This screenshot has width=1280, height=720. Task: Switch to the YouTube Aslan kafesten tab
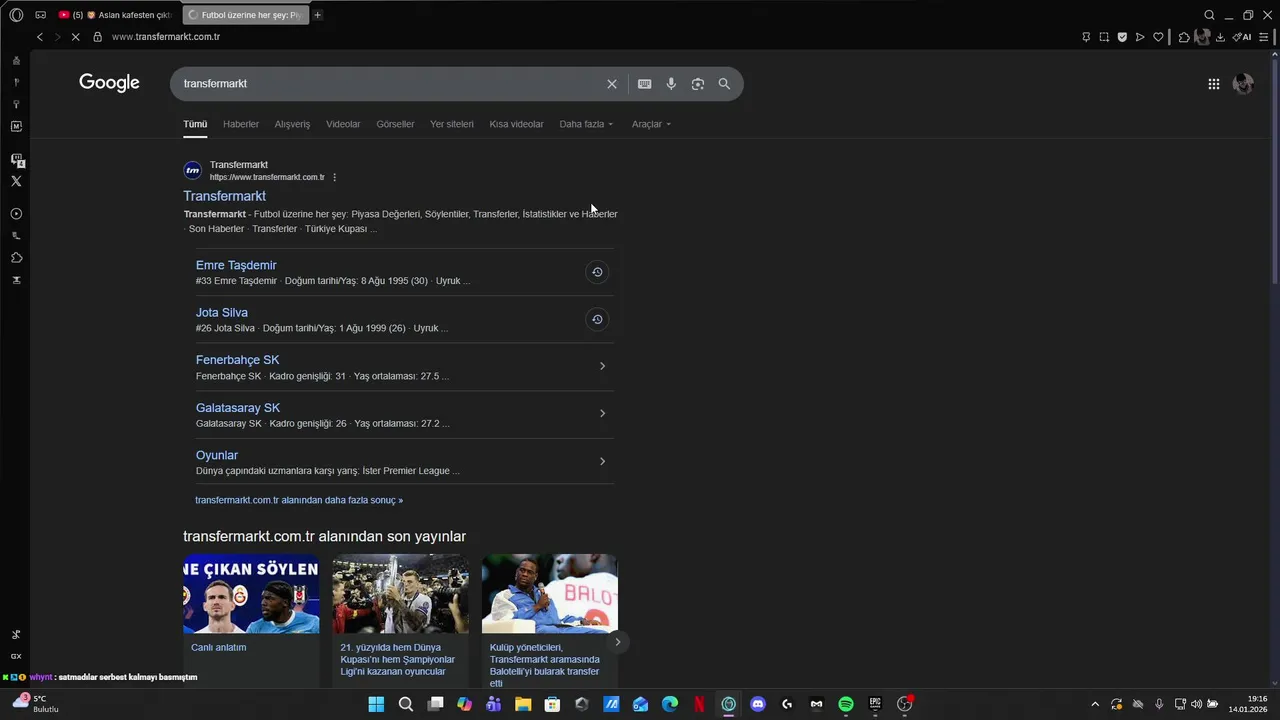coord(116,15)
